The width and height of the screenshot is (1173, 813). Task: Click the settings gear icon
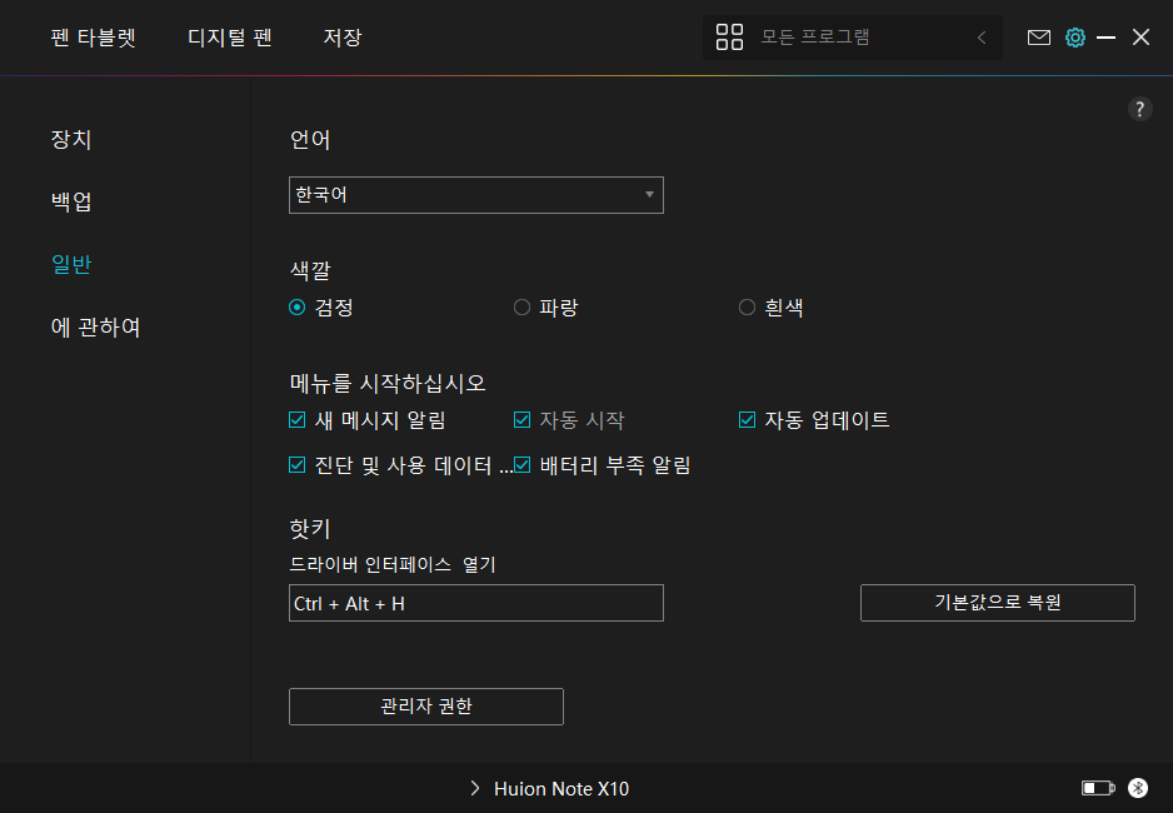(1075, 38)
